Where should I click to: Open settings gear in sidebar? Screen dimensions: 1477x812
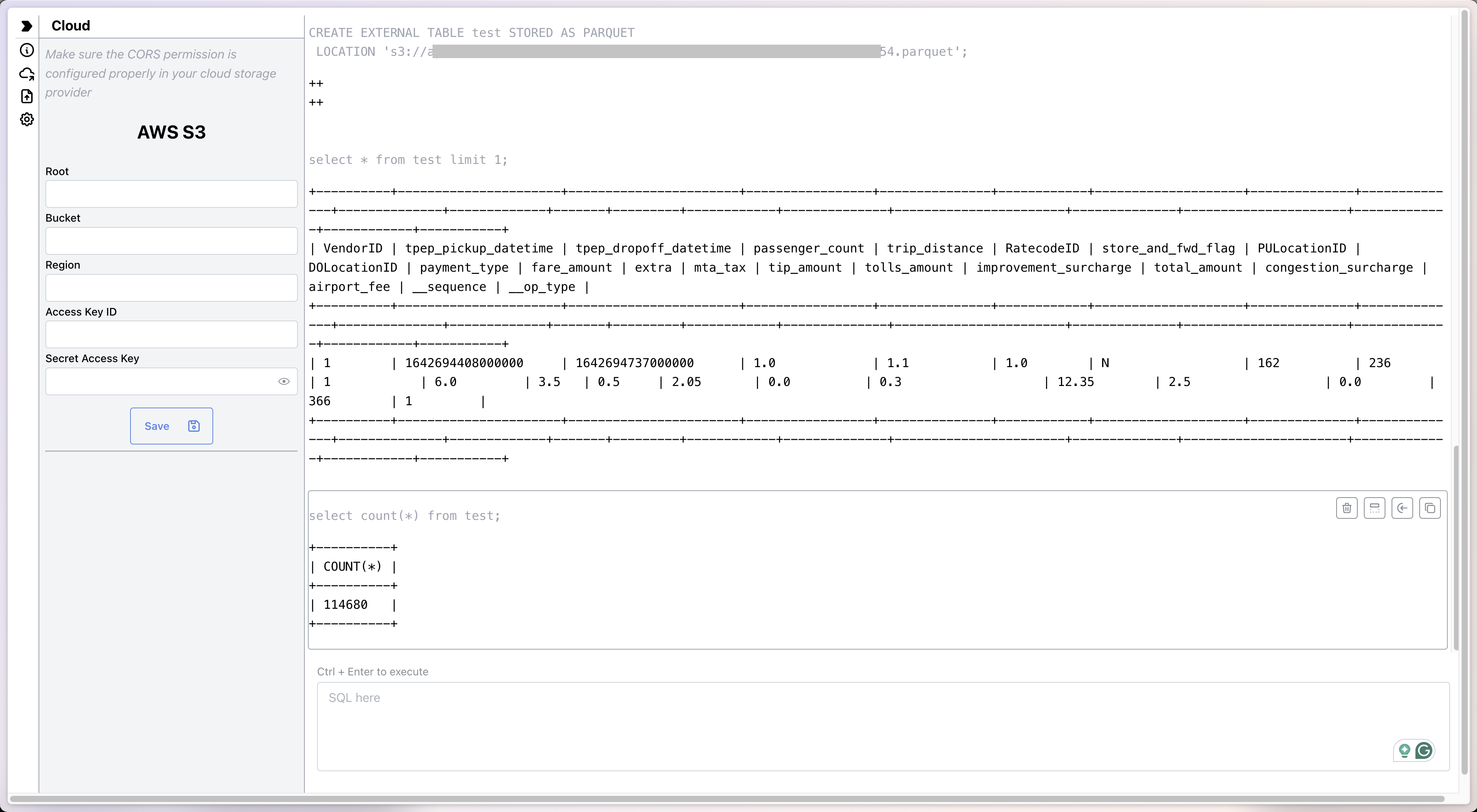pyautogui.click(x=27, y=119)
